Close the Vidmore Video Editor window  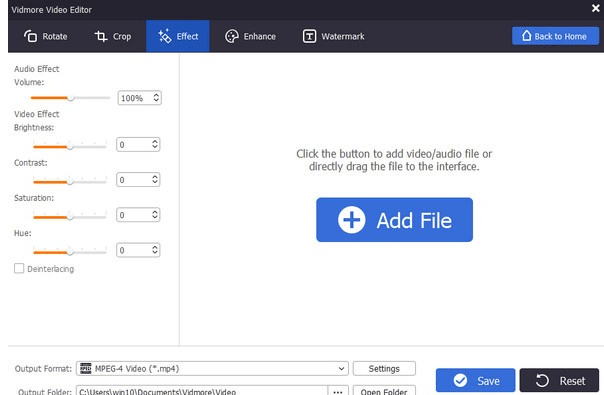tap(596, 8)
